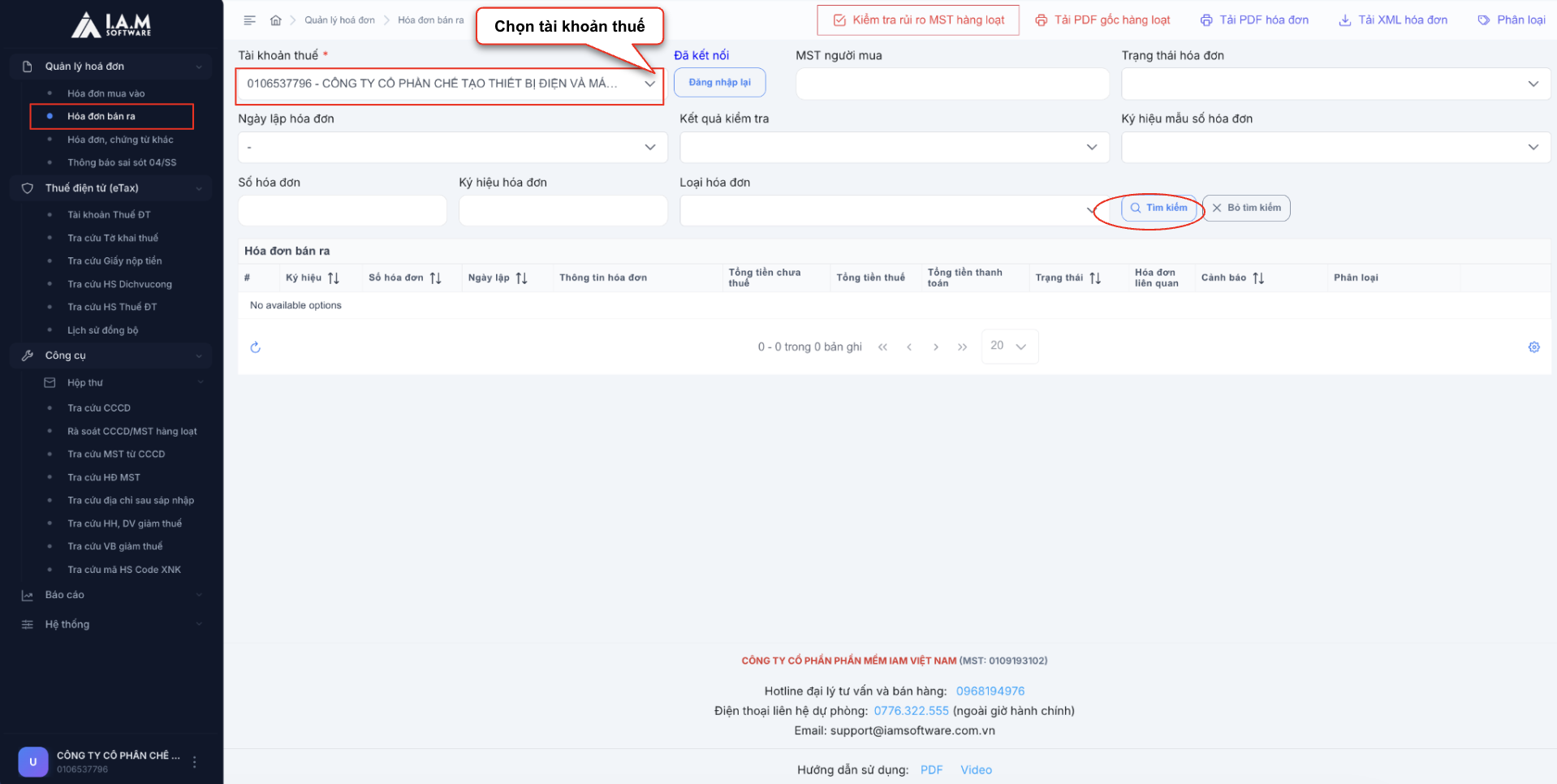The image size is (1557, 784).
Task: Jump to last page double arrow
Action: [x=962, y=347]
